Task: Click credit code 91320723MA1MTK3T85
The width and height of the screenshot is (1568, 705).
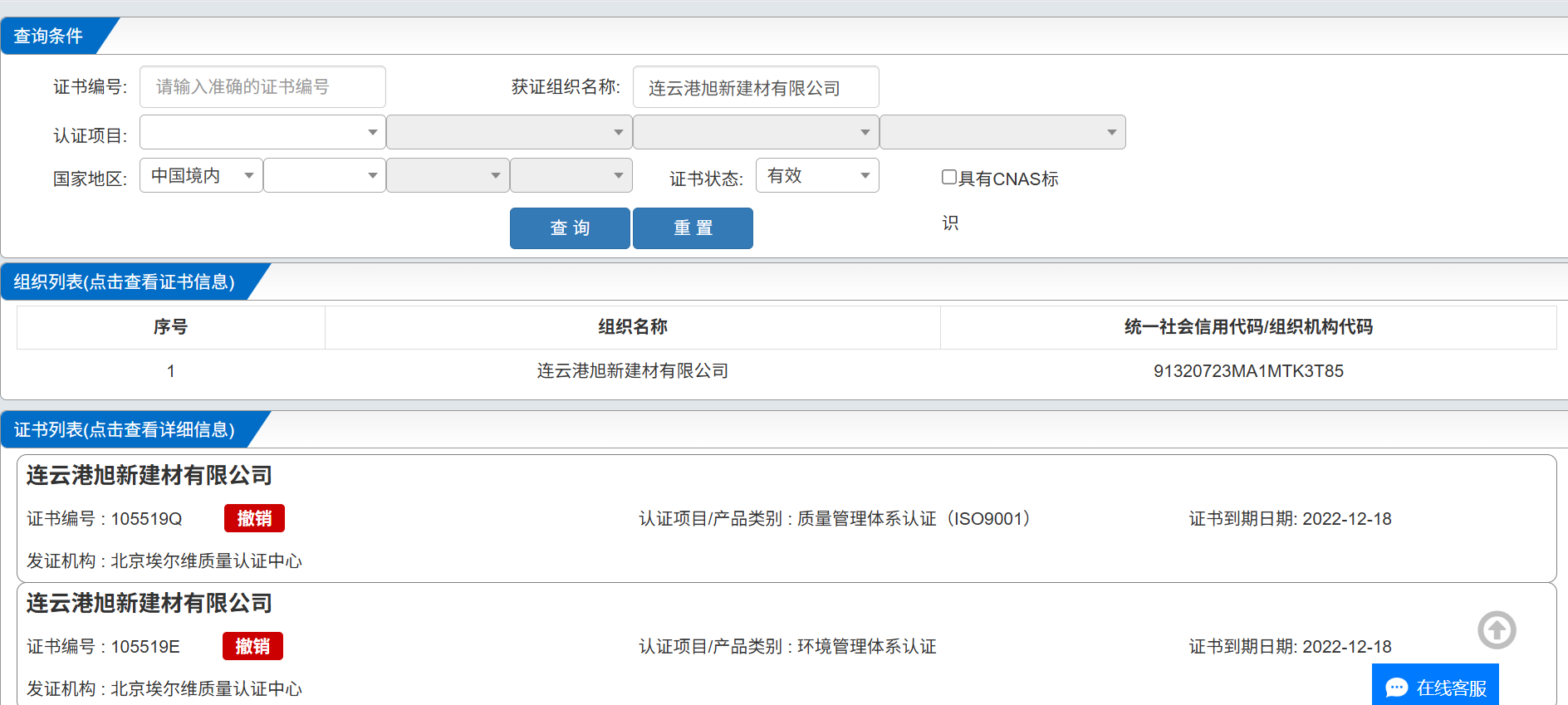Action: [x=1248, y=371]
